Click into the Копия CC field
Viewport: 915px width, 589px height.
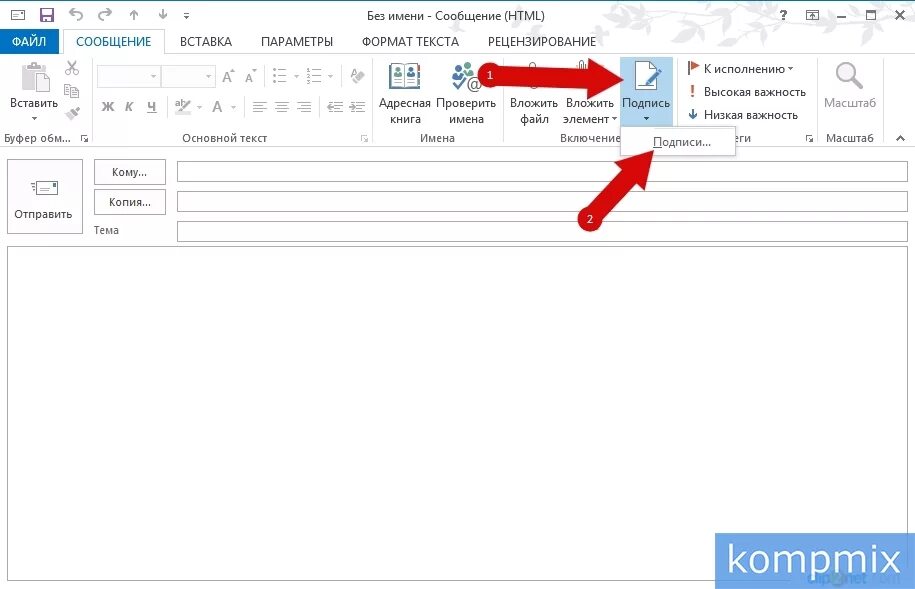click(542, 201)
